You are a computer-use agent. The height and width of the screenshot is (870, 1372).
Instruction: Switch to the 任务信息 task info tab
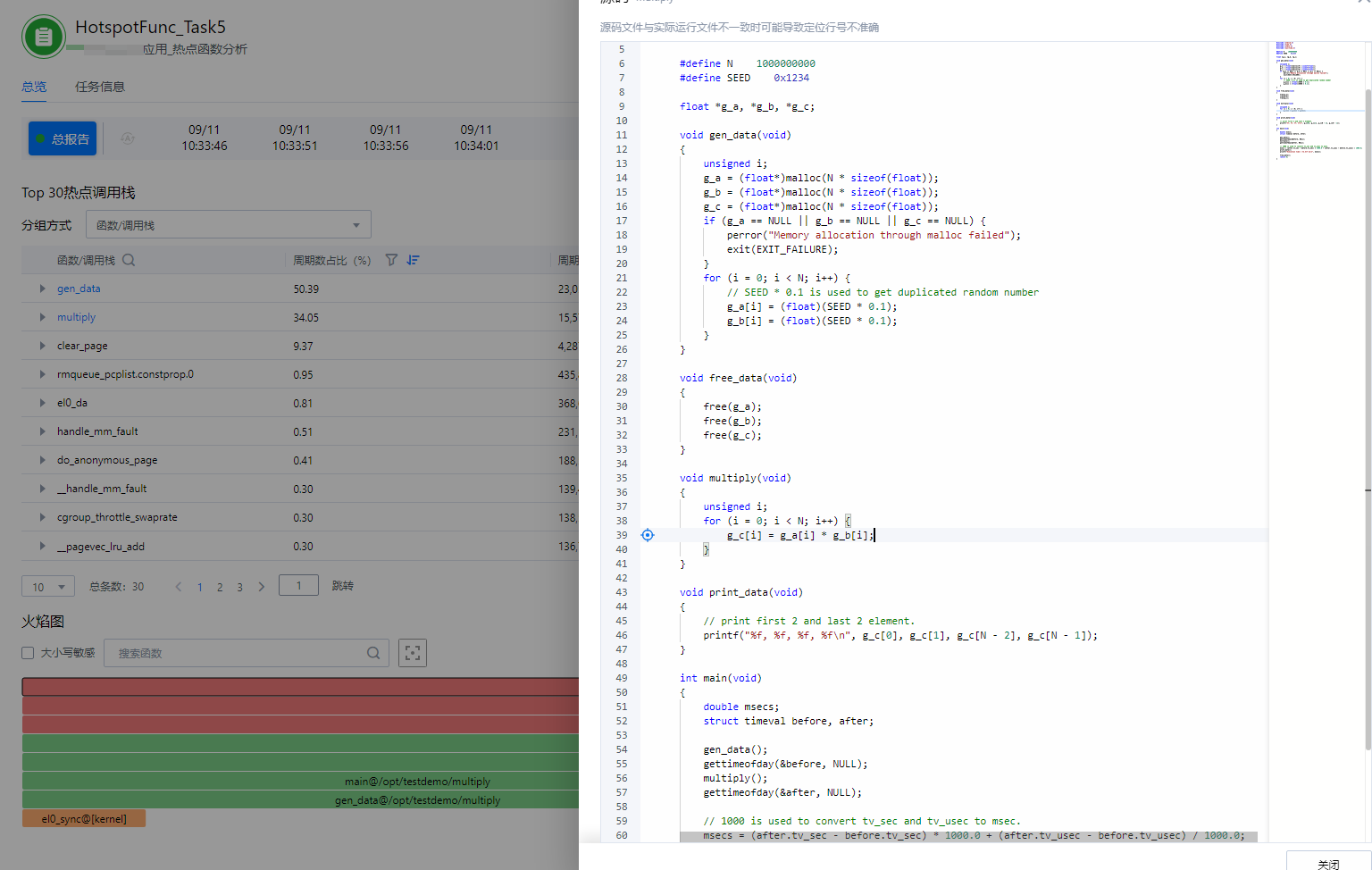click(100, 87)
